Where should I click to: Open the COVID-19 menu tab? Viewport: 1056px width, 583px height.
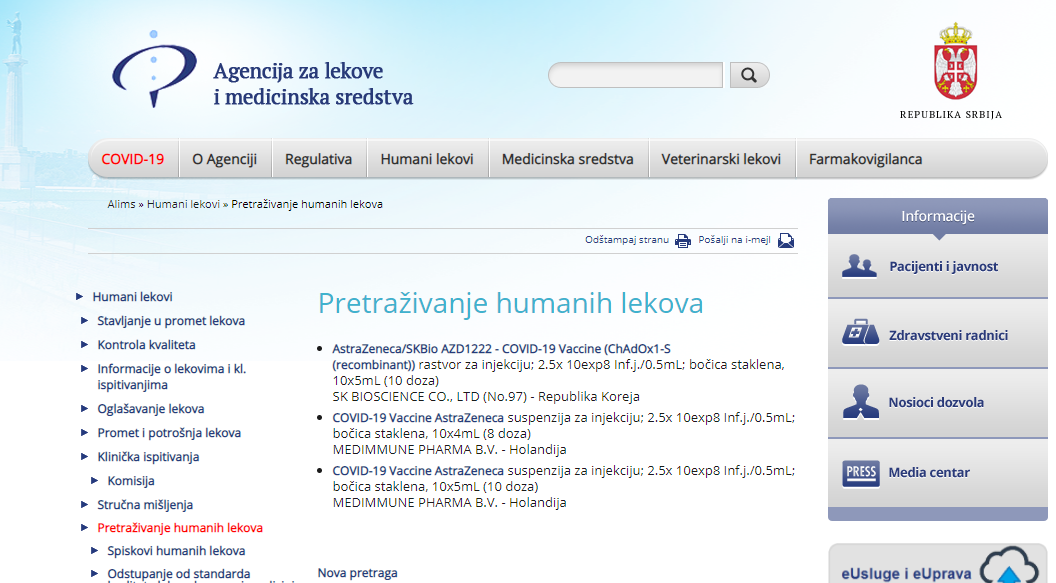click(x=133, y=159)
